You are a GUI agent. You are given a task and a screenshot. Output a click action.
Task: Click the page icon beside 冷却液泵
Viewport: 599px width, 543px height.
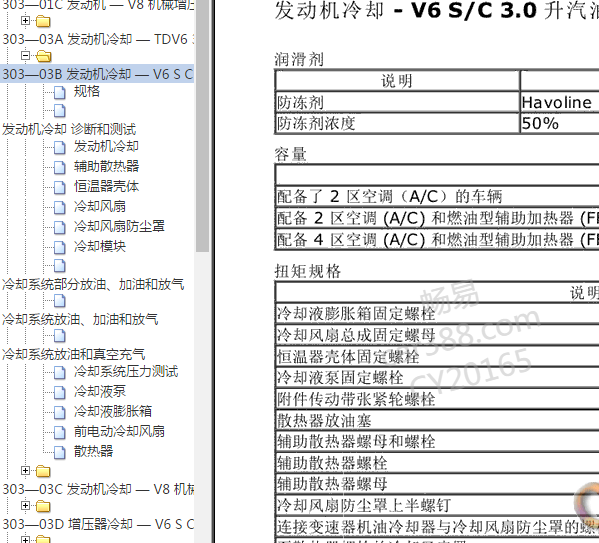tap(60, 392)
